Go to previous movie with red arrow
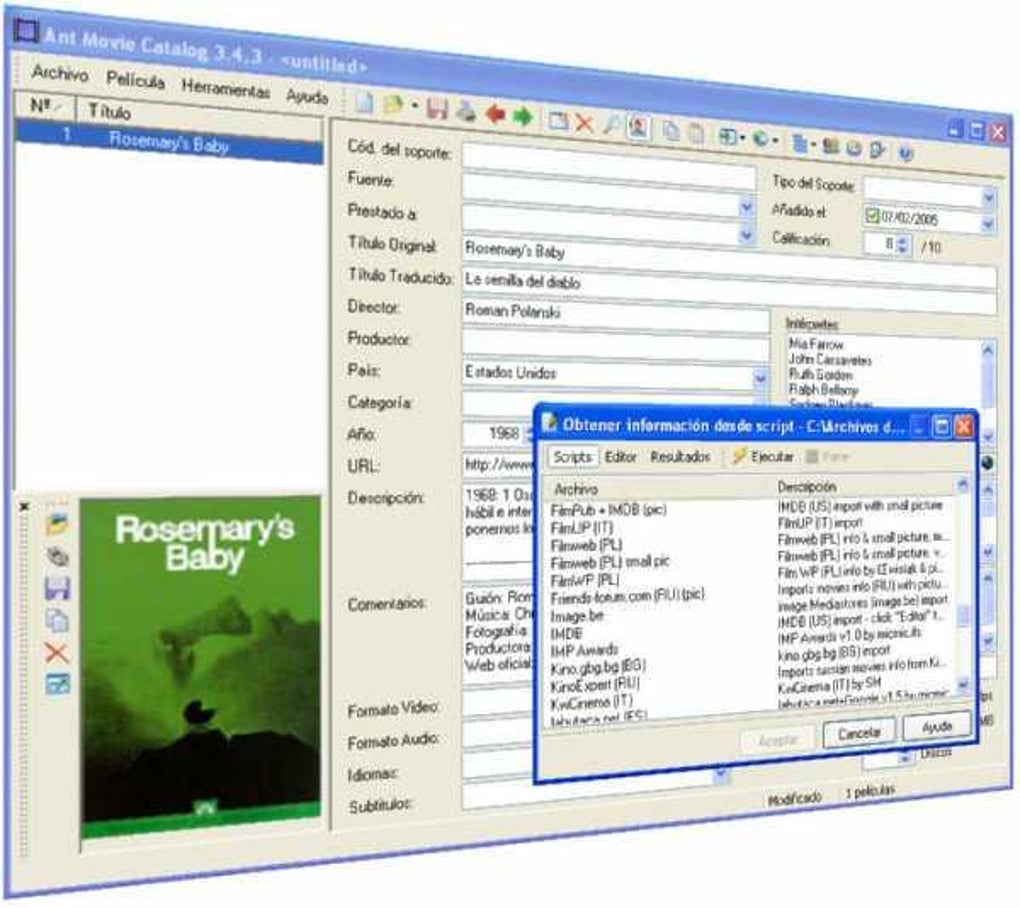1020x908 pixels. coord(495,114)
